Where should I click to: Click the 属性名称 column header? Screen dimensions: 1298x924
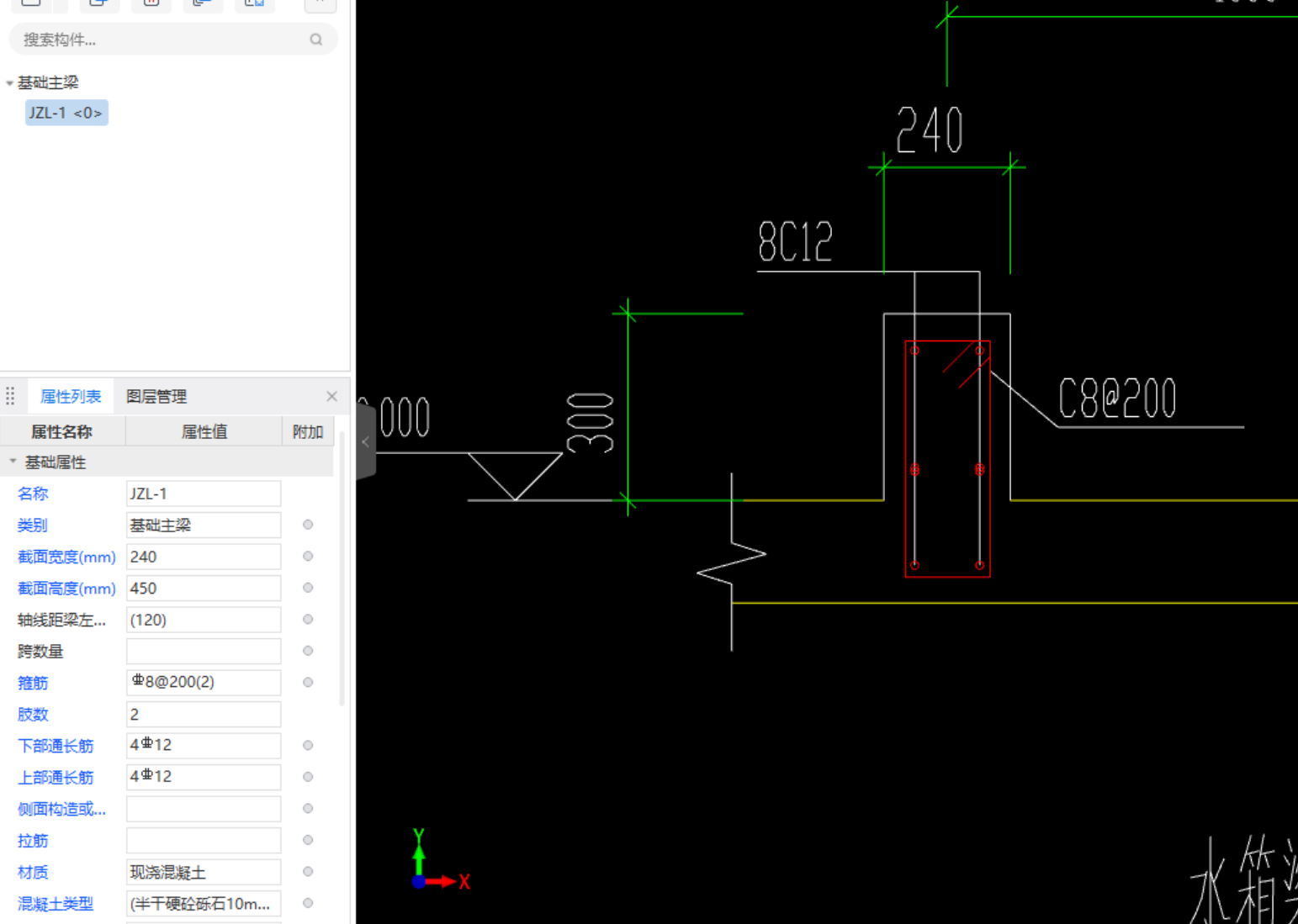[62, 431]
